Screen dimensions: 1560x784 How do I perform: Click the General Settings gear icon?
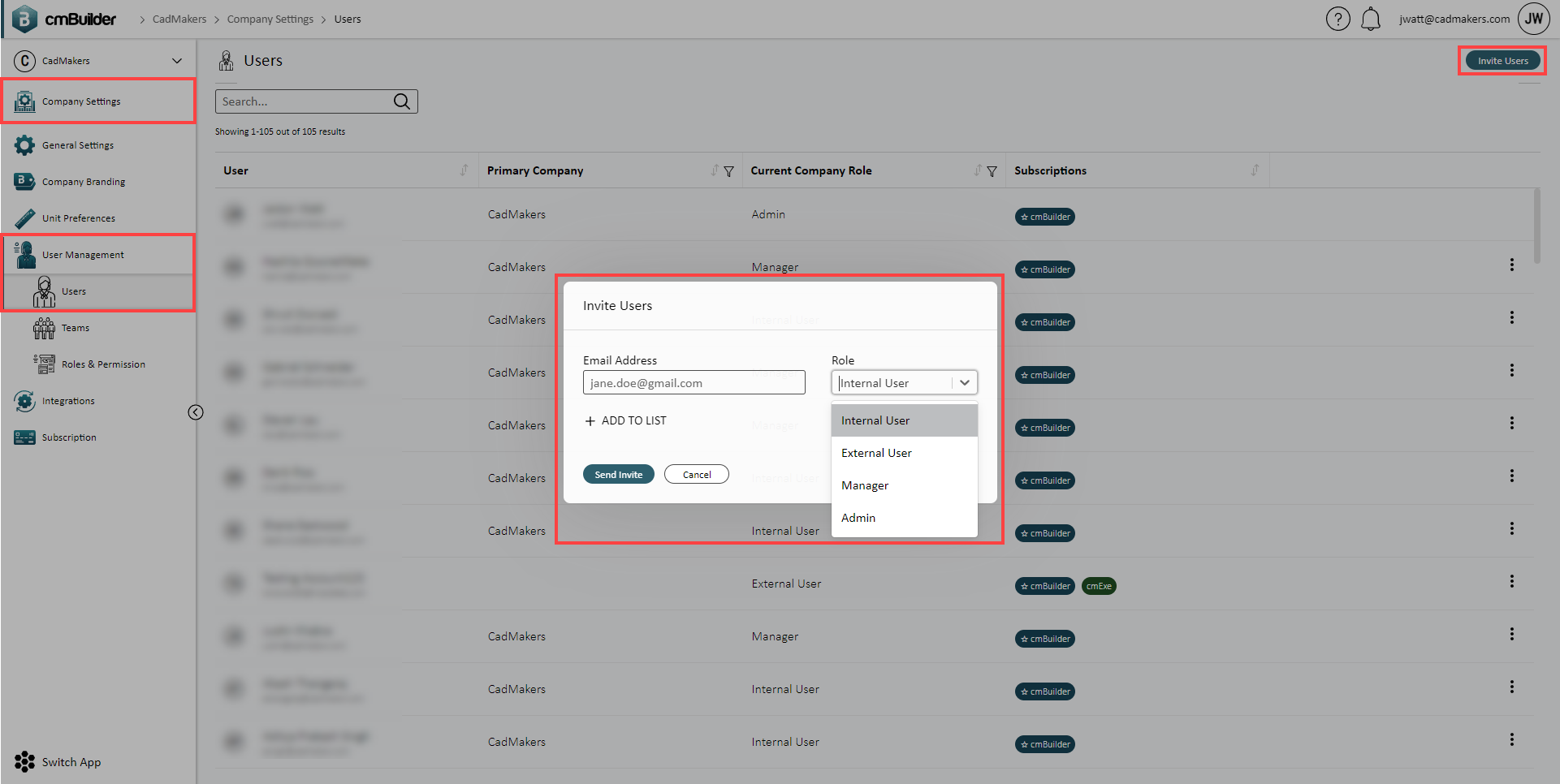(x=25, y=145)
